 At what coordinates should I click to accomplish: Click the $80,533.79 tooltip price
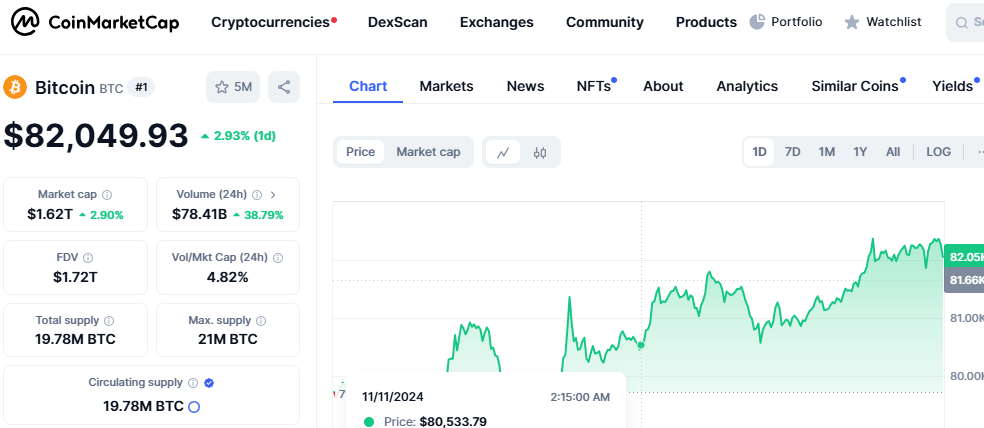[453, 422]
